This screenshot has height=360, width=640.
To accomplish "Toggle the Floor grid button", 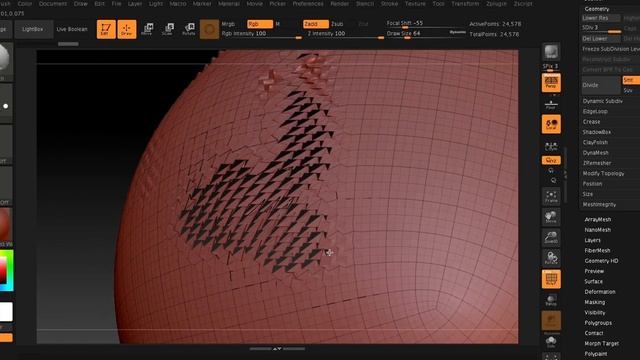I will (551, 104).
